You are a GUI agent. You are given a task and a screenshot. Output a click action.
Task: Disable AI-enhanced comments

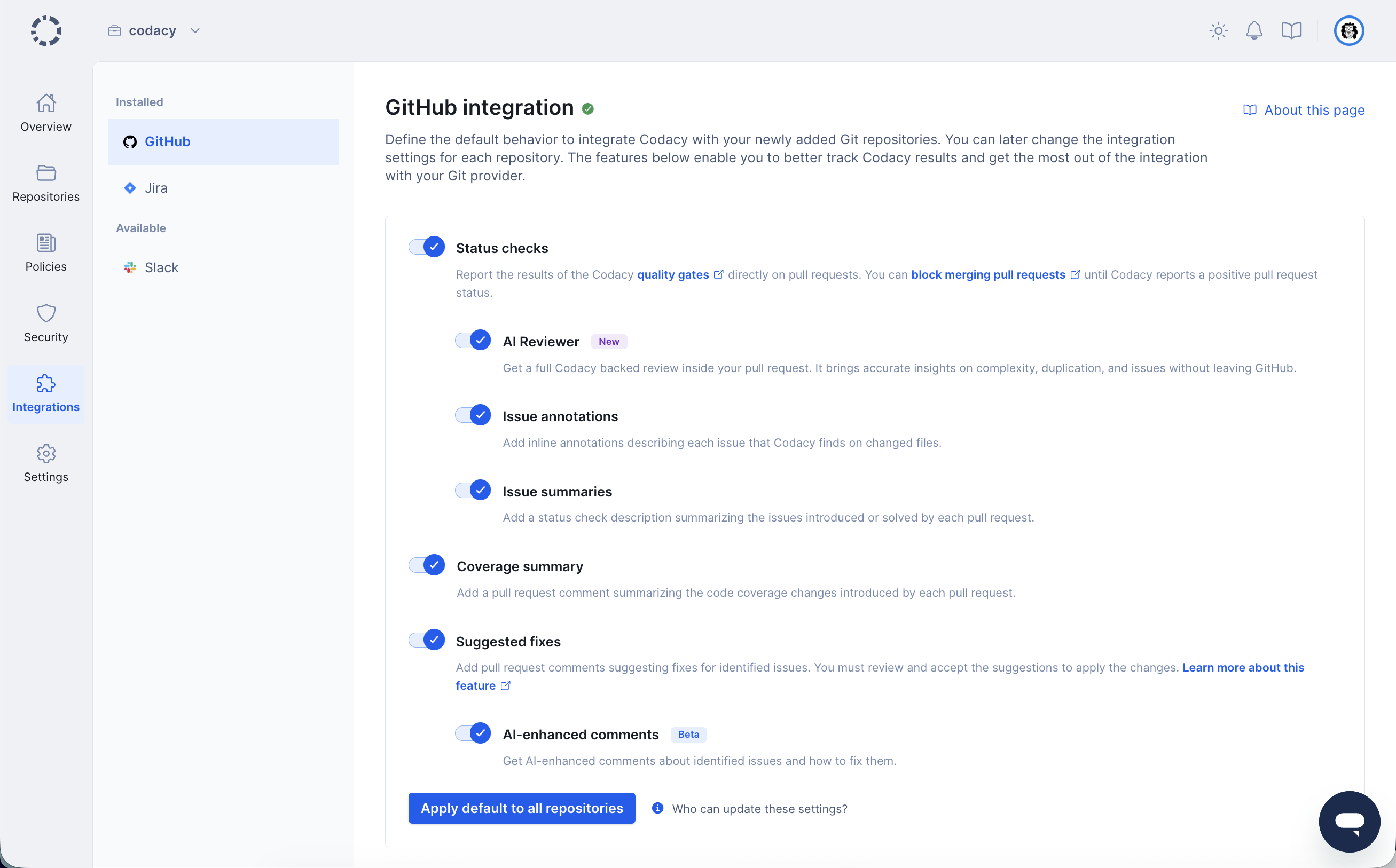pyautogui.click(x=472, y=732)
